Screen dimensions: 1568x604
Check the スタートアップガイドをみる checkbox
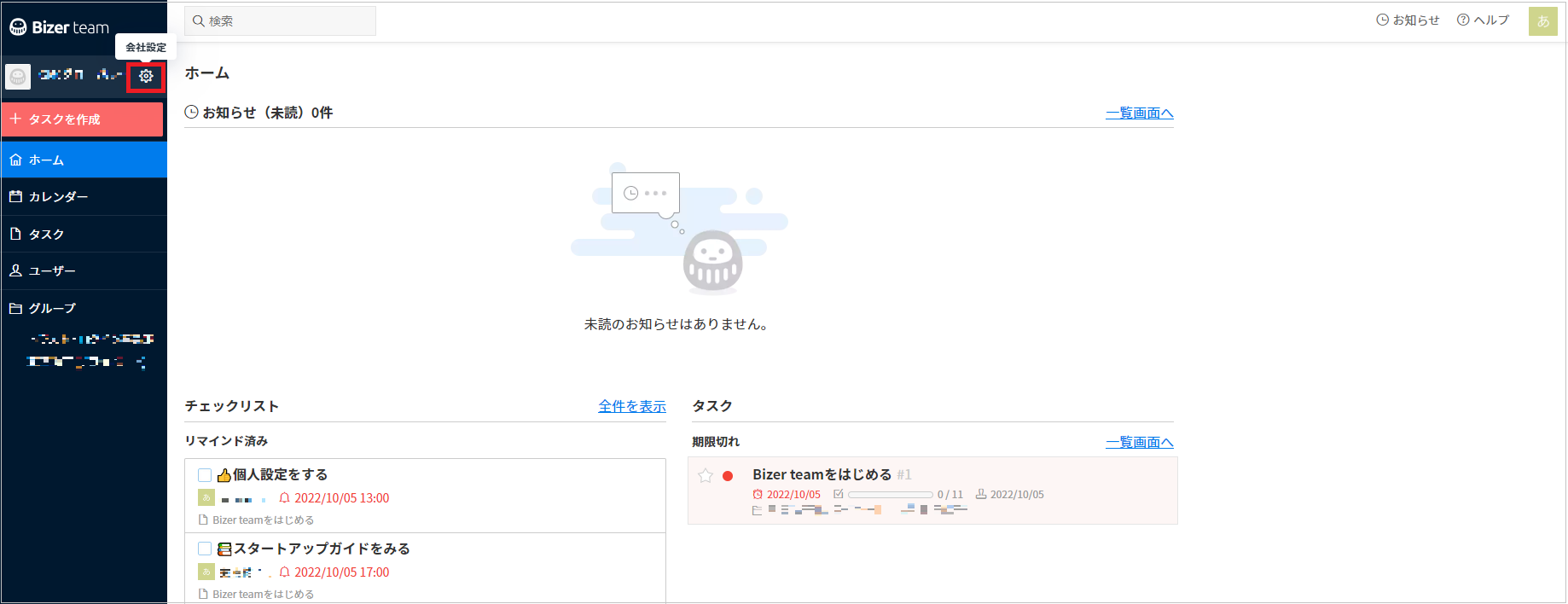[205, 549]
